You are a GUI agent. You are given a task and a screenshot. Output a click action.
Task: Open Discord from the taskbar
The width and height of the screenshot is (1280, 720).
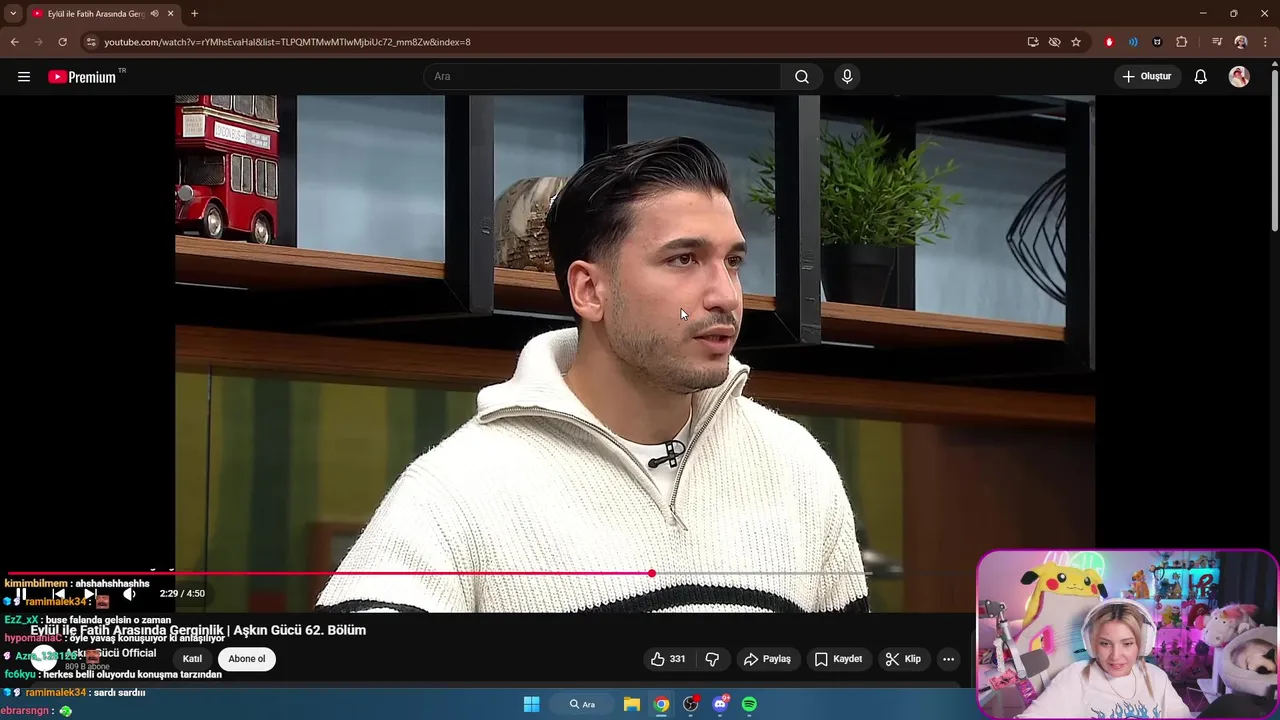click(x=720, y=704)
